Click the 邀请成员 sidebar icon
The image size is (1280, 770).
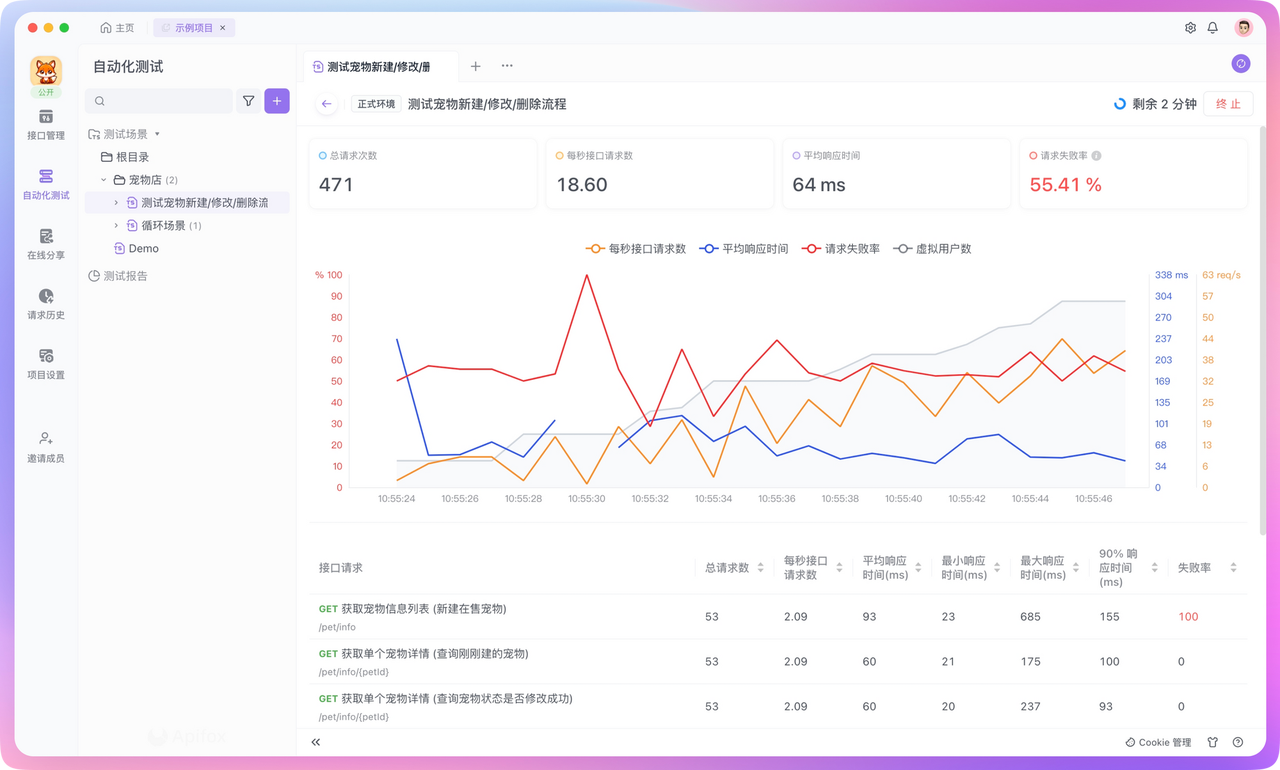pos(44,445)
